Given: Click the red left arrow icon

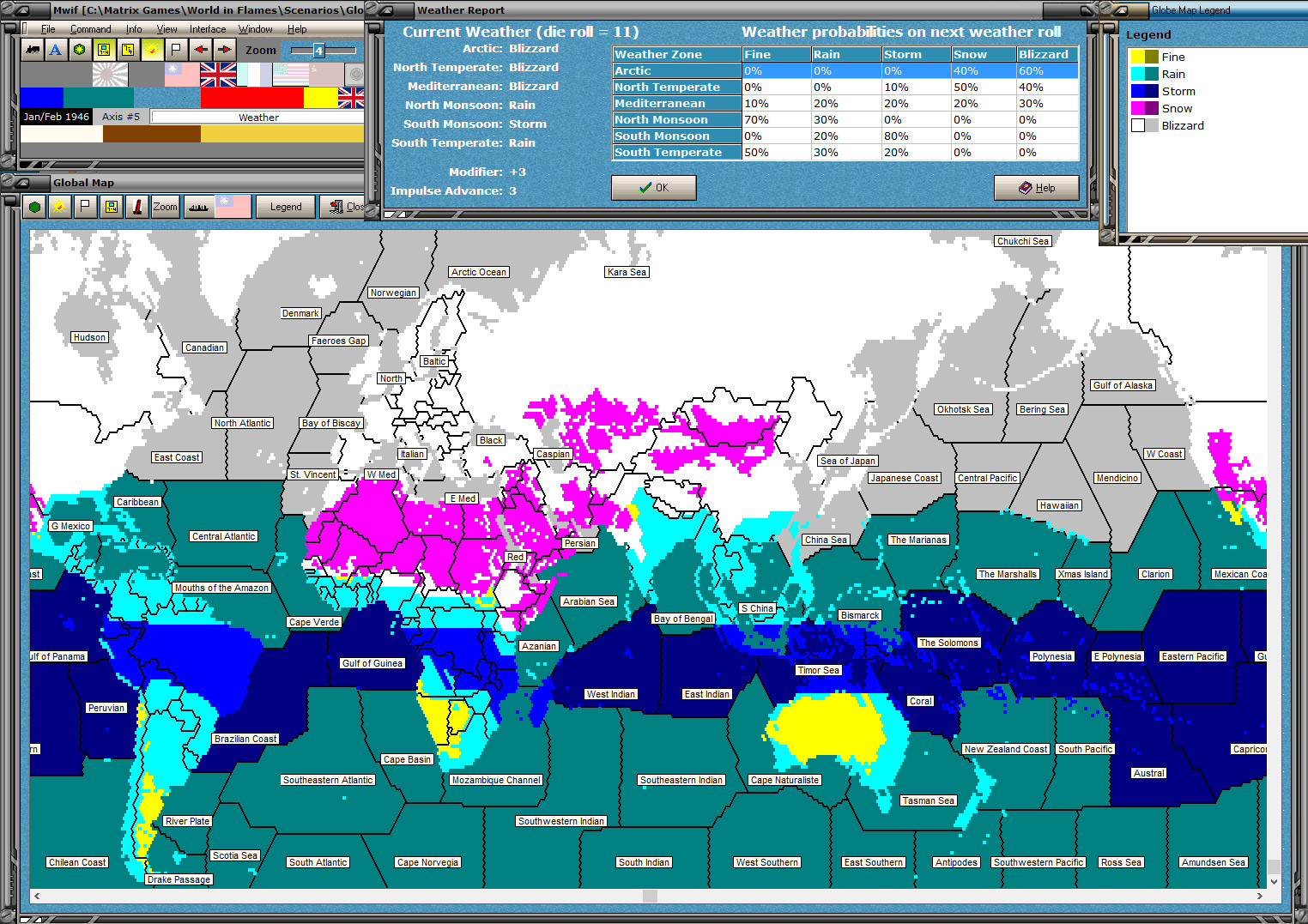Looking at the screenshot, I should (x=200, y=50).
